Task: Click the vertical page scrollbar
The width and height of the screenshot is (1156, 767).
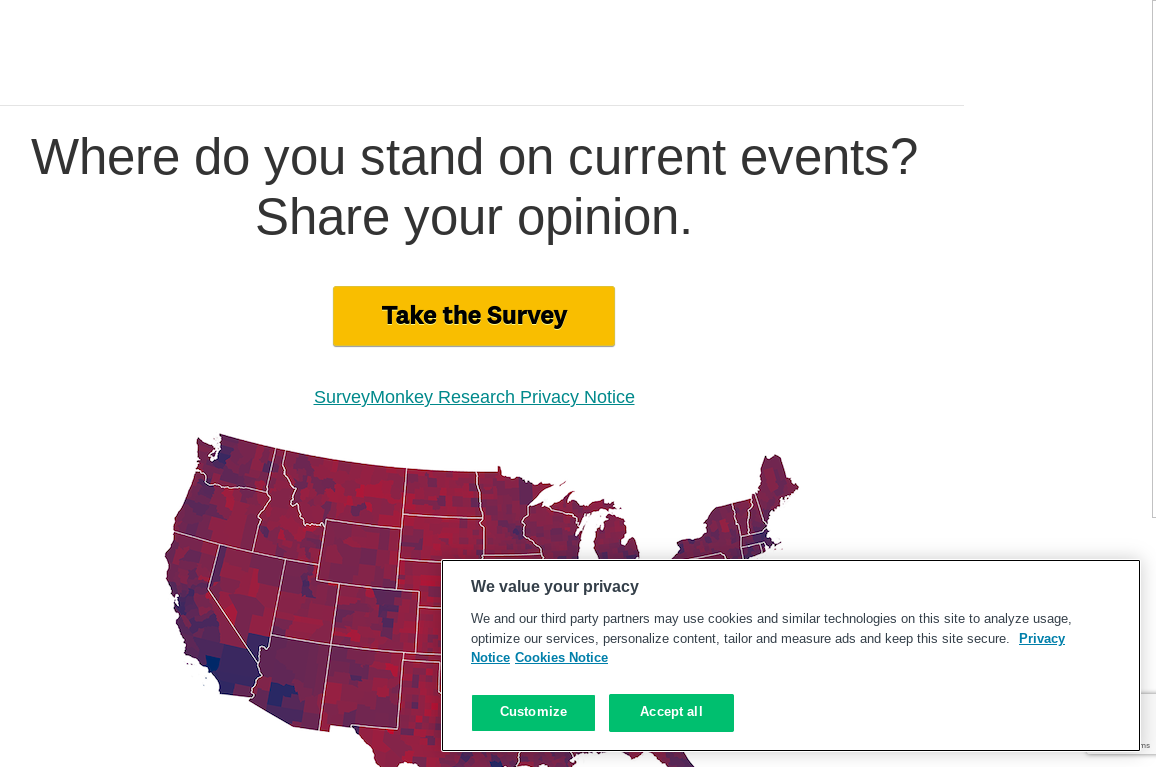Action: 1152,258
